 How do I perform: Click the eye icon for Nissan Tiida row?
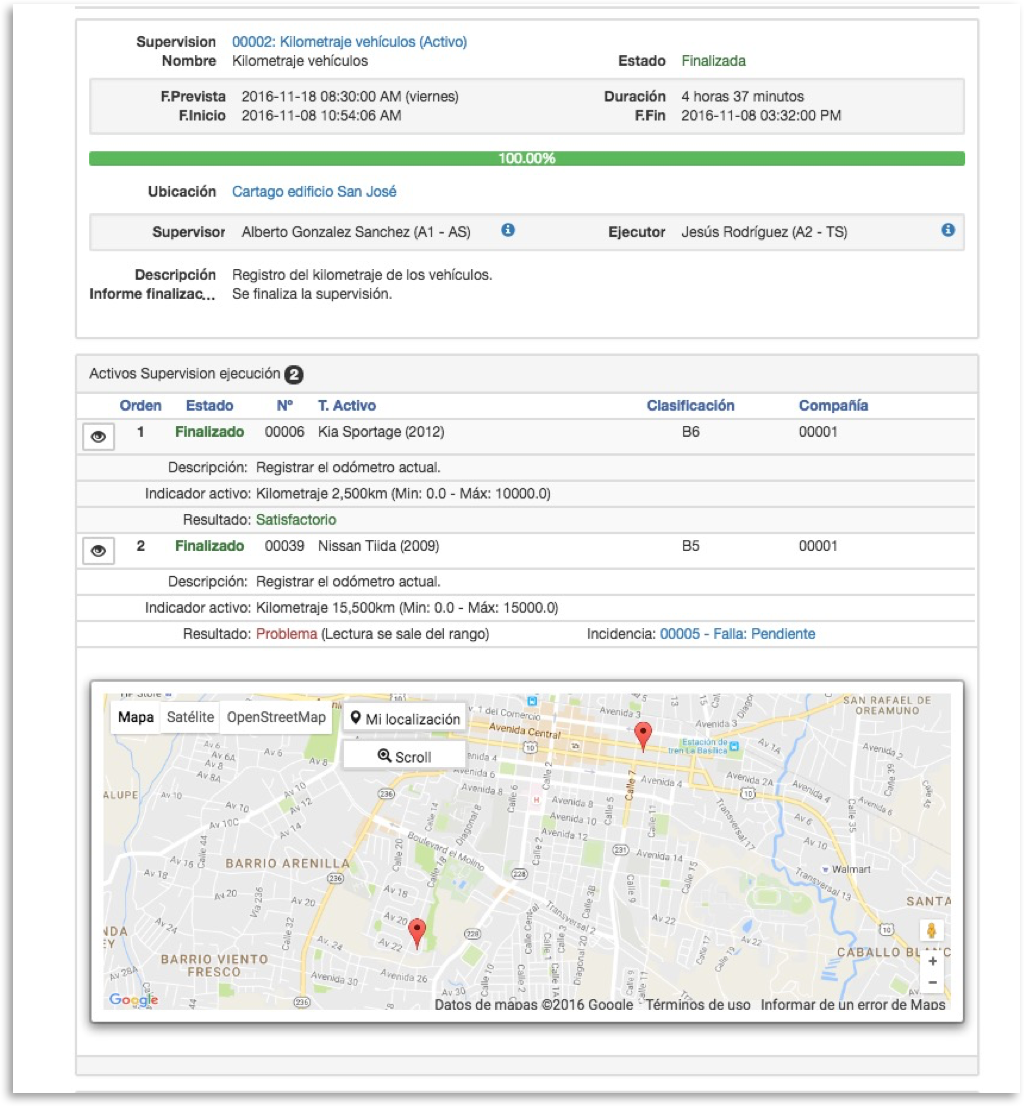pyautogui.click(x=98, y=550)
